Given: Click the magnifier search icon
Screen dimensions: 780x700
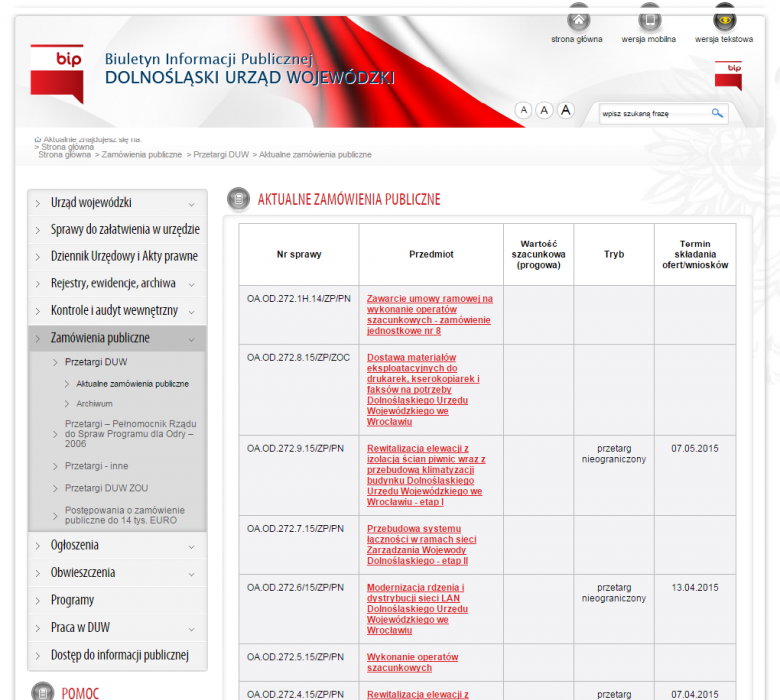Looking at the screenshot, I should coord(717,113).
